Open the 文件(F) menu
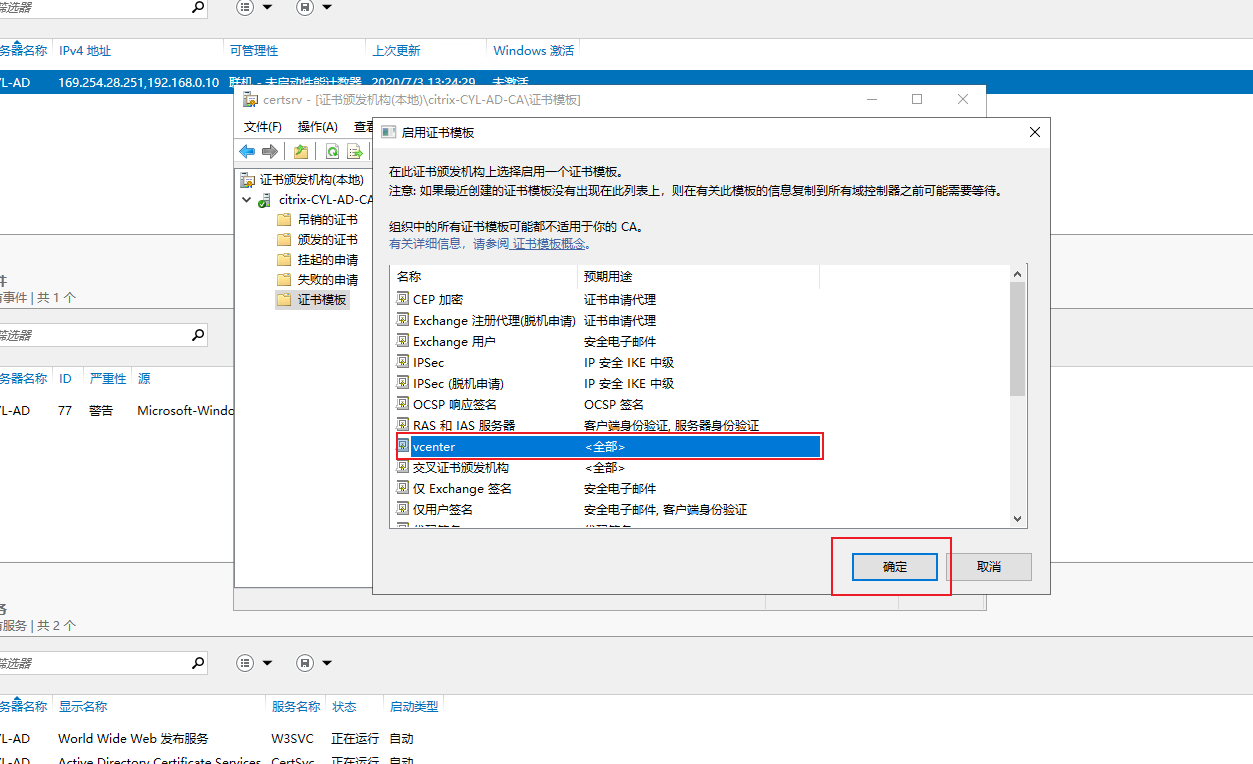The width and height of the screenshot is (1253, 764). tap(263, 127)
